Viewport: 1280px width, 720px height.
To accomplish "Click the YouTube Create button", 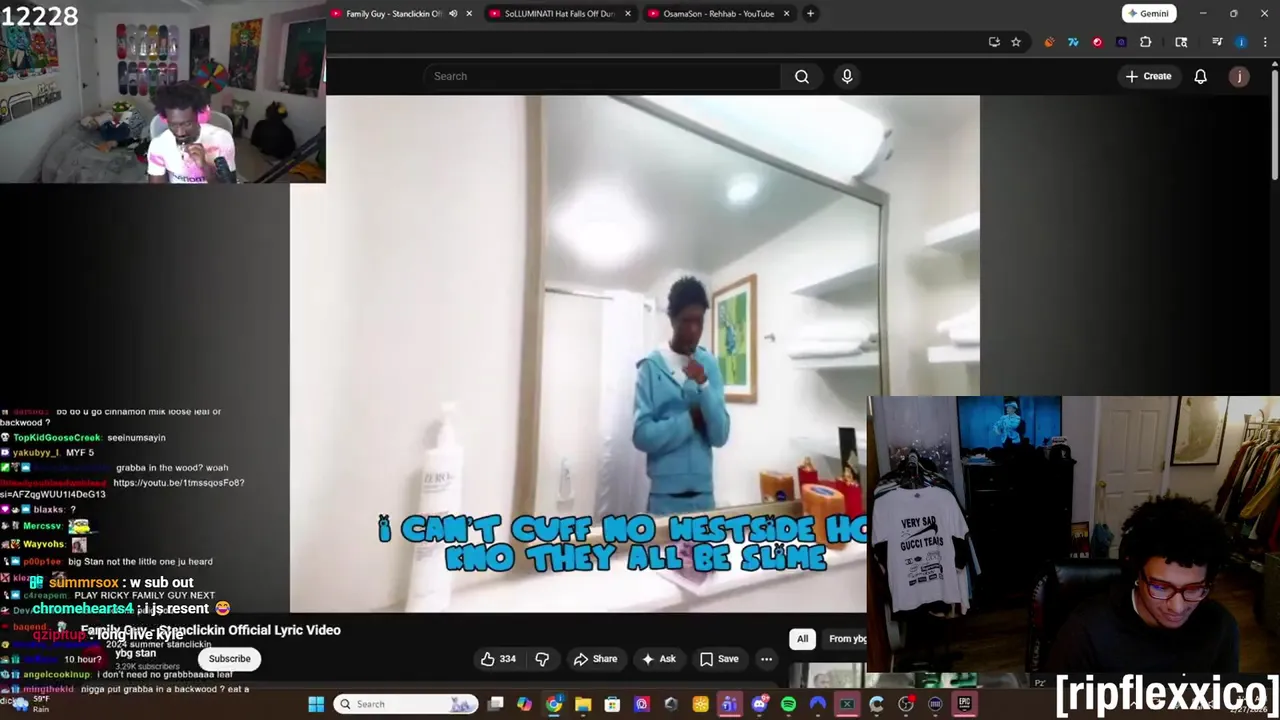I will (1148, 76).
